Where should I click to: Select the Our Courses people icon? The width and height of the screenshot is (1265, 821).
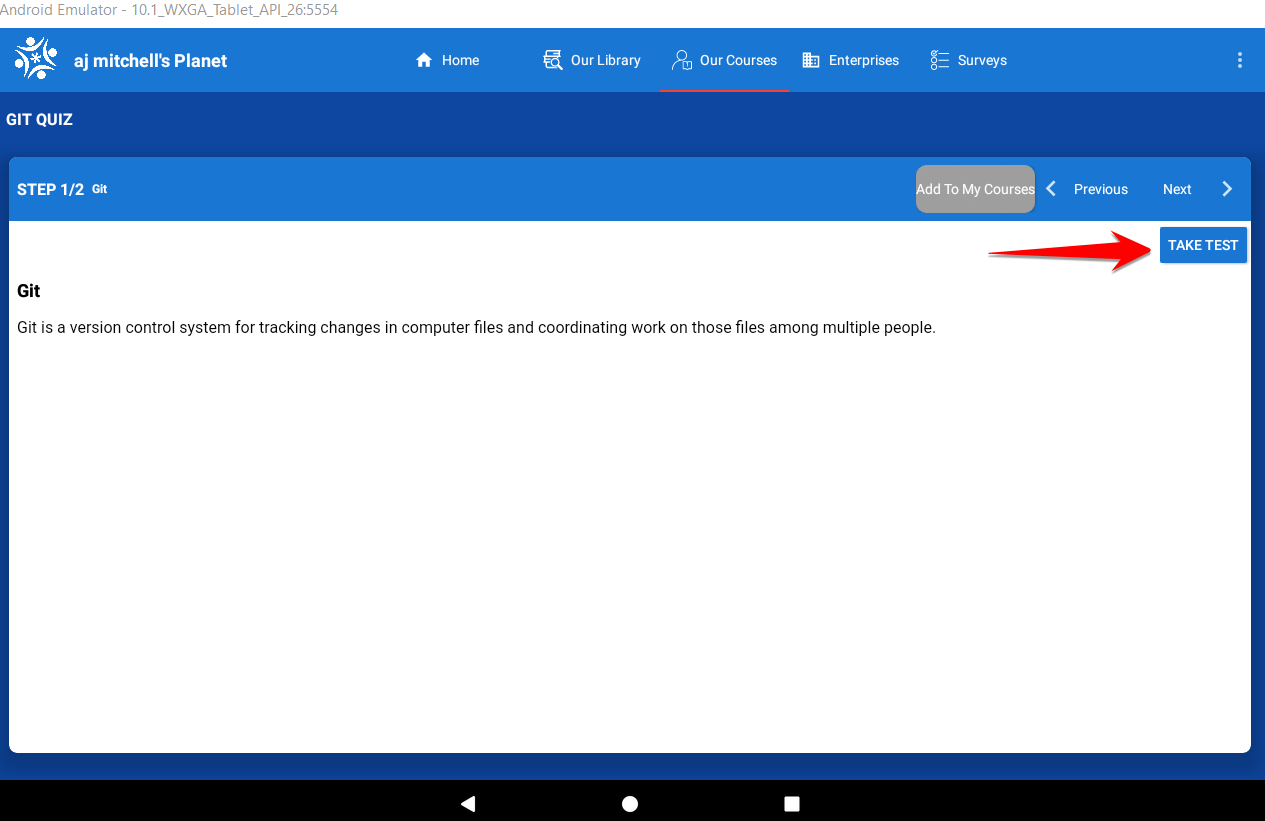(681, 60)
